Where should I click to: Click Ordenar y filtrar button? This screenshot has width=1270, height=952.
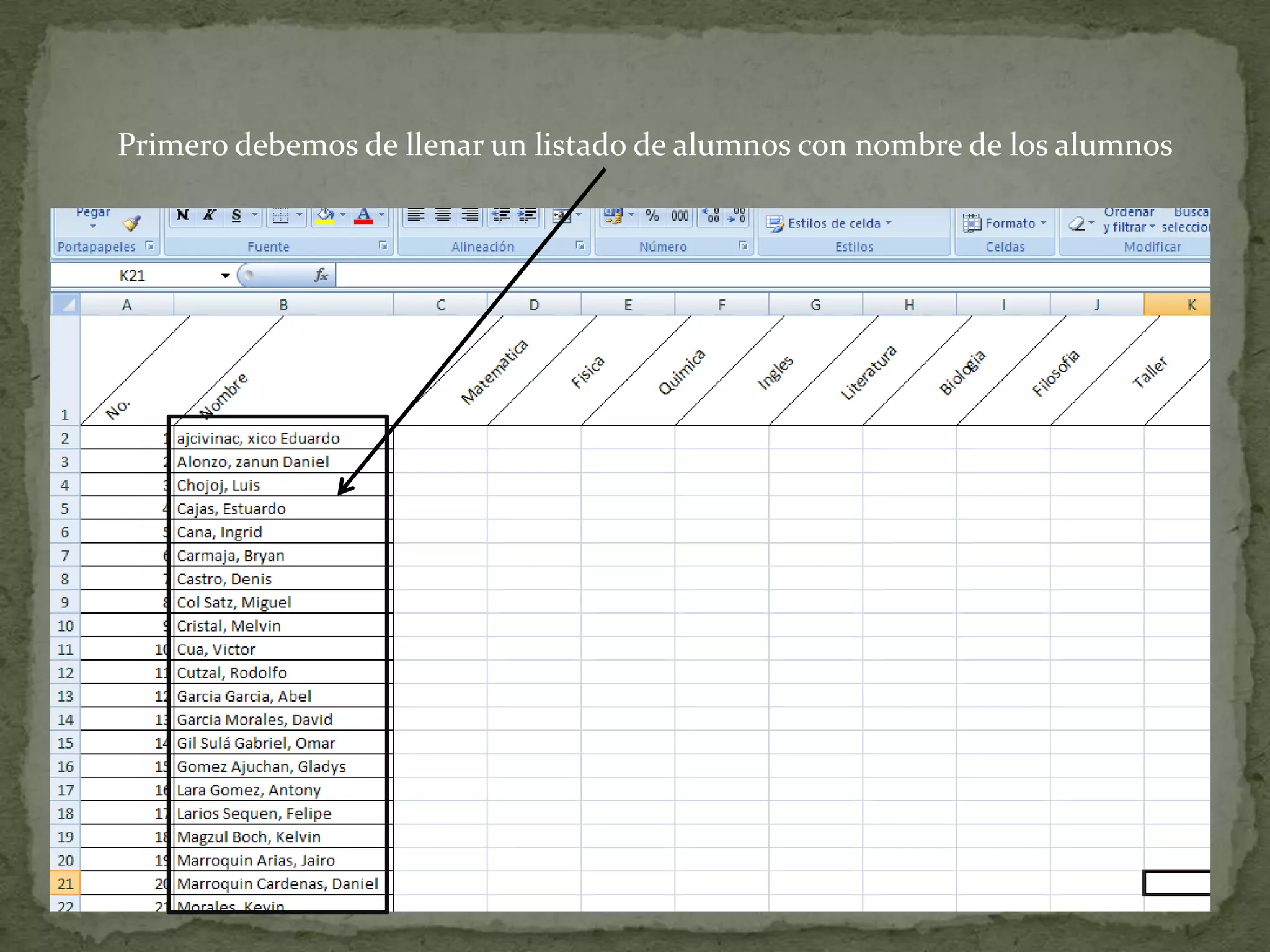click(x=1128, y=220)
